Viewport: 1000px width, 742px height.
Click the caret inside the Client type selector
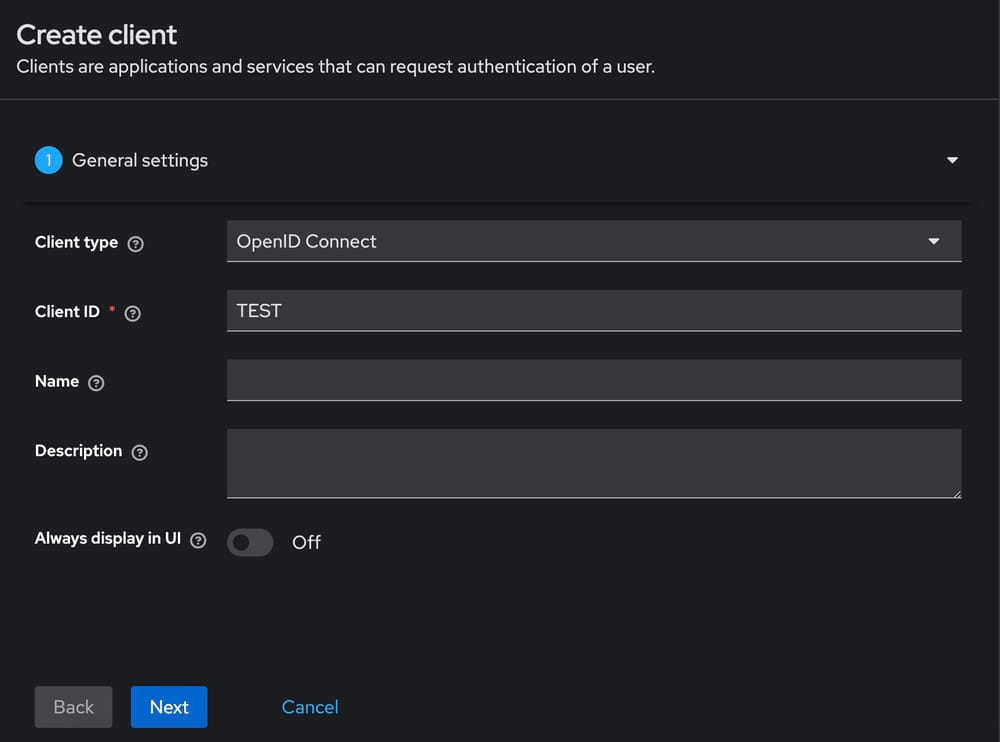pos(934,241)
